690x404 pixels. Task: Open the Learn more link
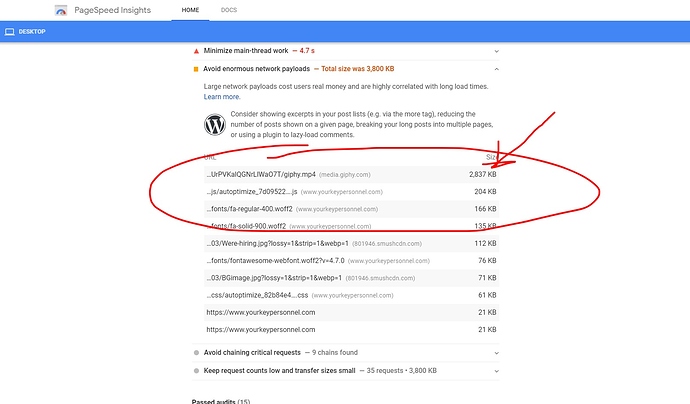(x=222, y=97)
